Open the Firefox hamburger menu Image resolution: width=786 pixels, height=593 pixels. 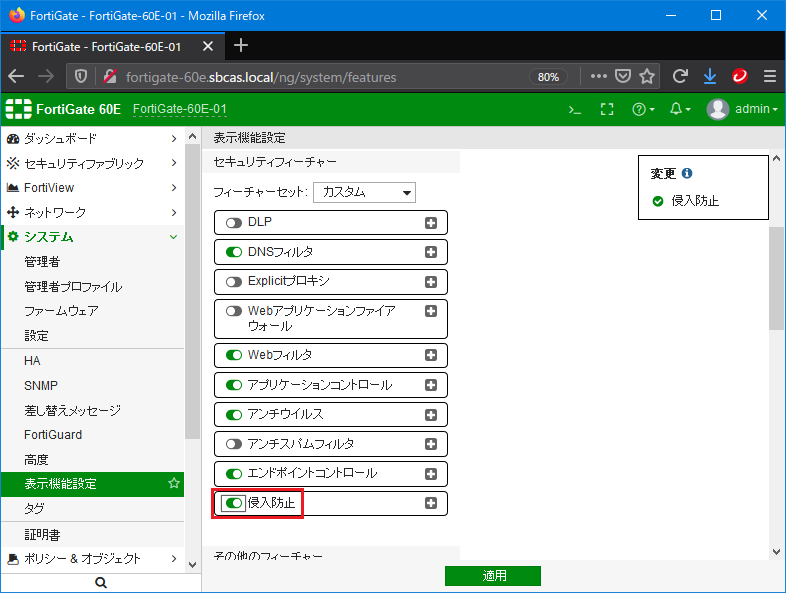pos(769,76)
